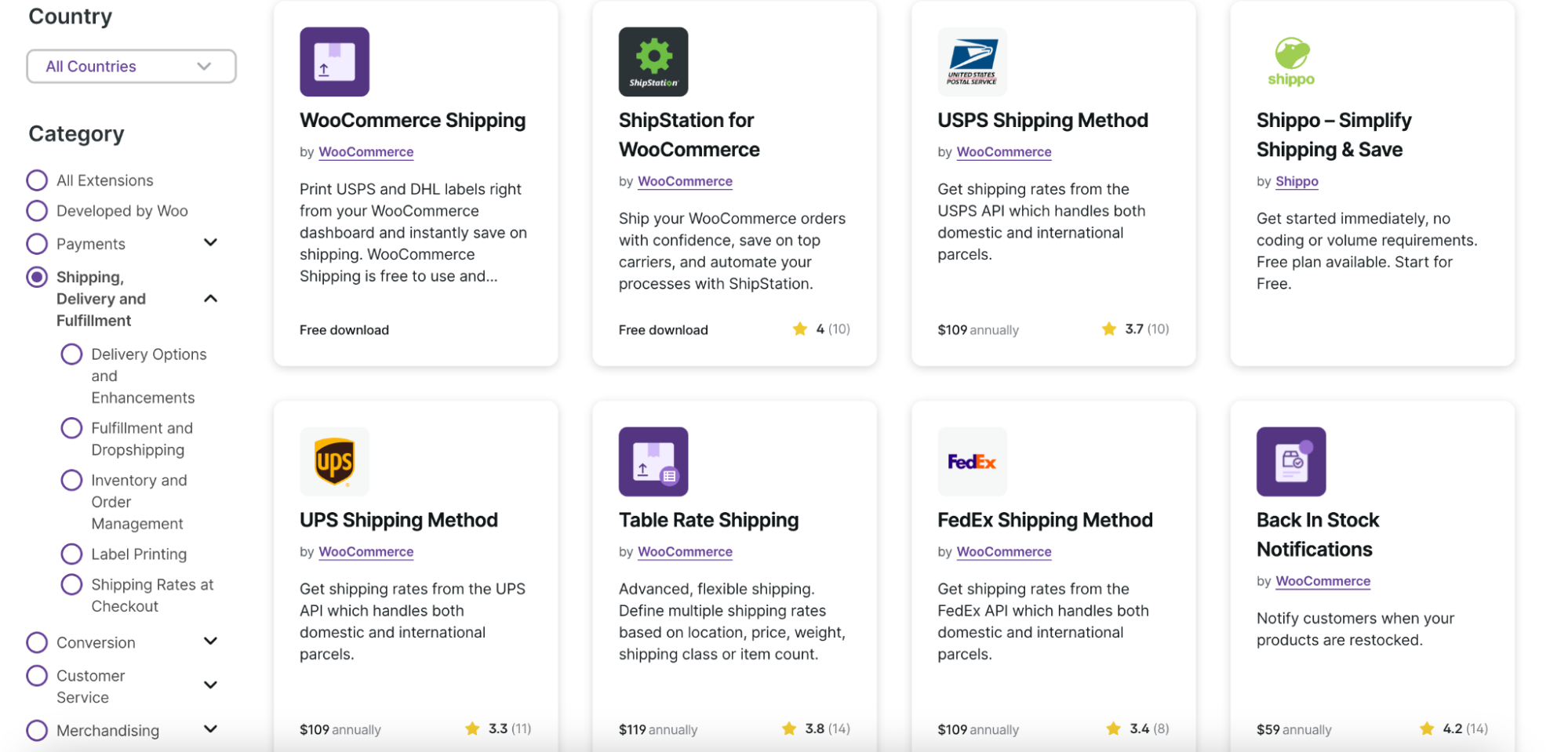The height and width of the screenshot is (752, 1568).
Task: Collapse the Shipping, Delivery and Fulfillment category
Action: tap(209, 298)
